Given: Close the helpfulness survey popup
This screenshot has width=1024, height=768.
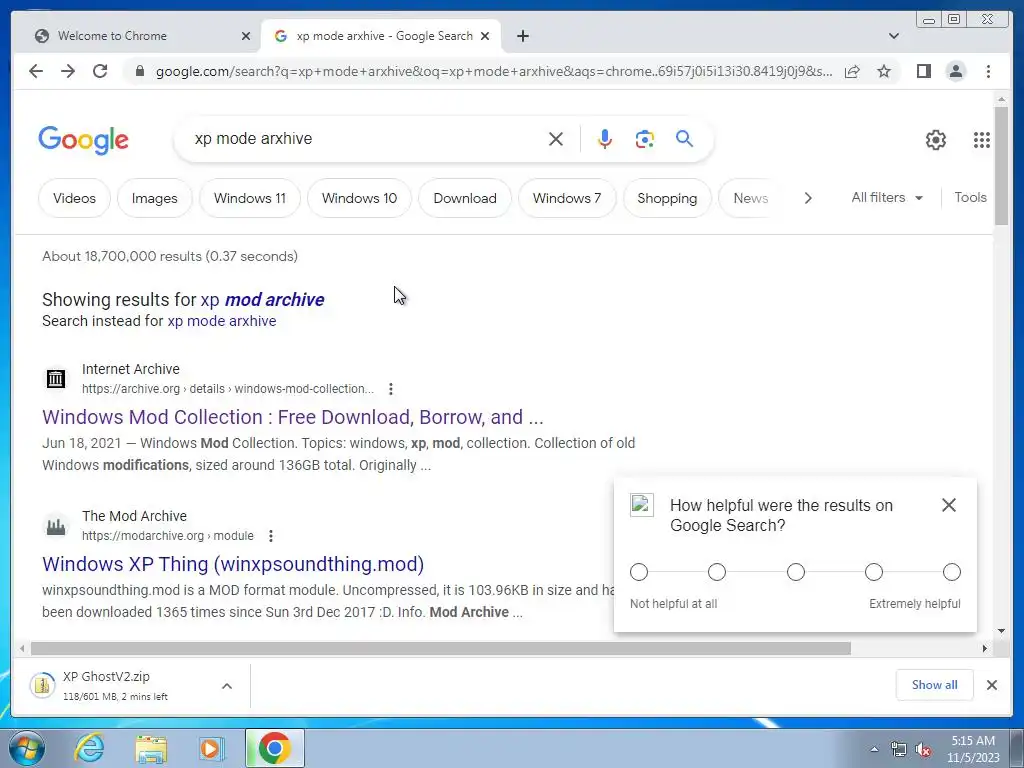Looking at the screenshot, I should tap(949, 505).
